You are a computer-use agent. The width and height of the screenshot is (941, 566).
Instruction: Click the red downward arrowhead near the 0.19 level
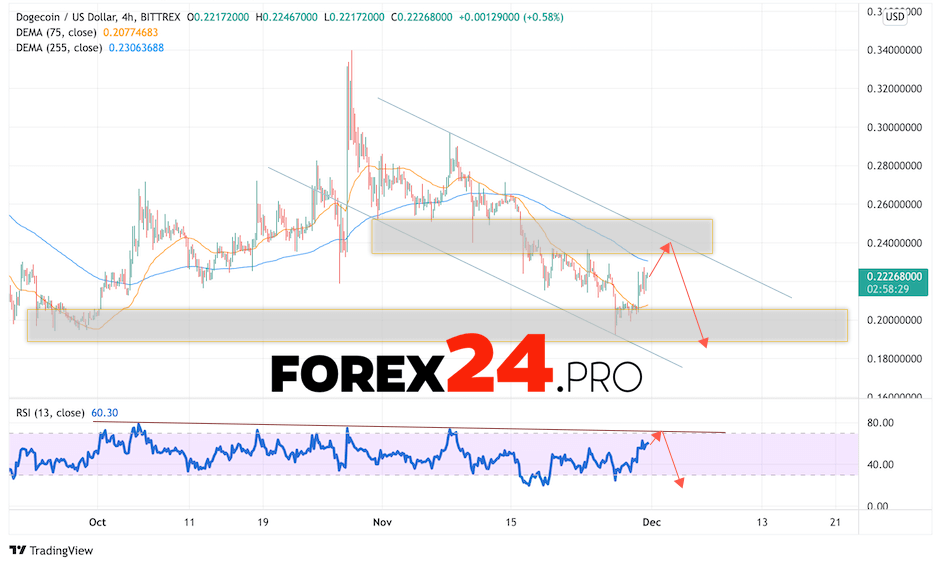tap(705, 343)
